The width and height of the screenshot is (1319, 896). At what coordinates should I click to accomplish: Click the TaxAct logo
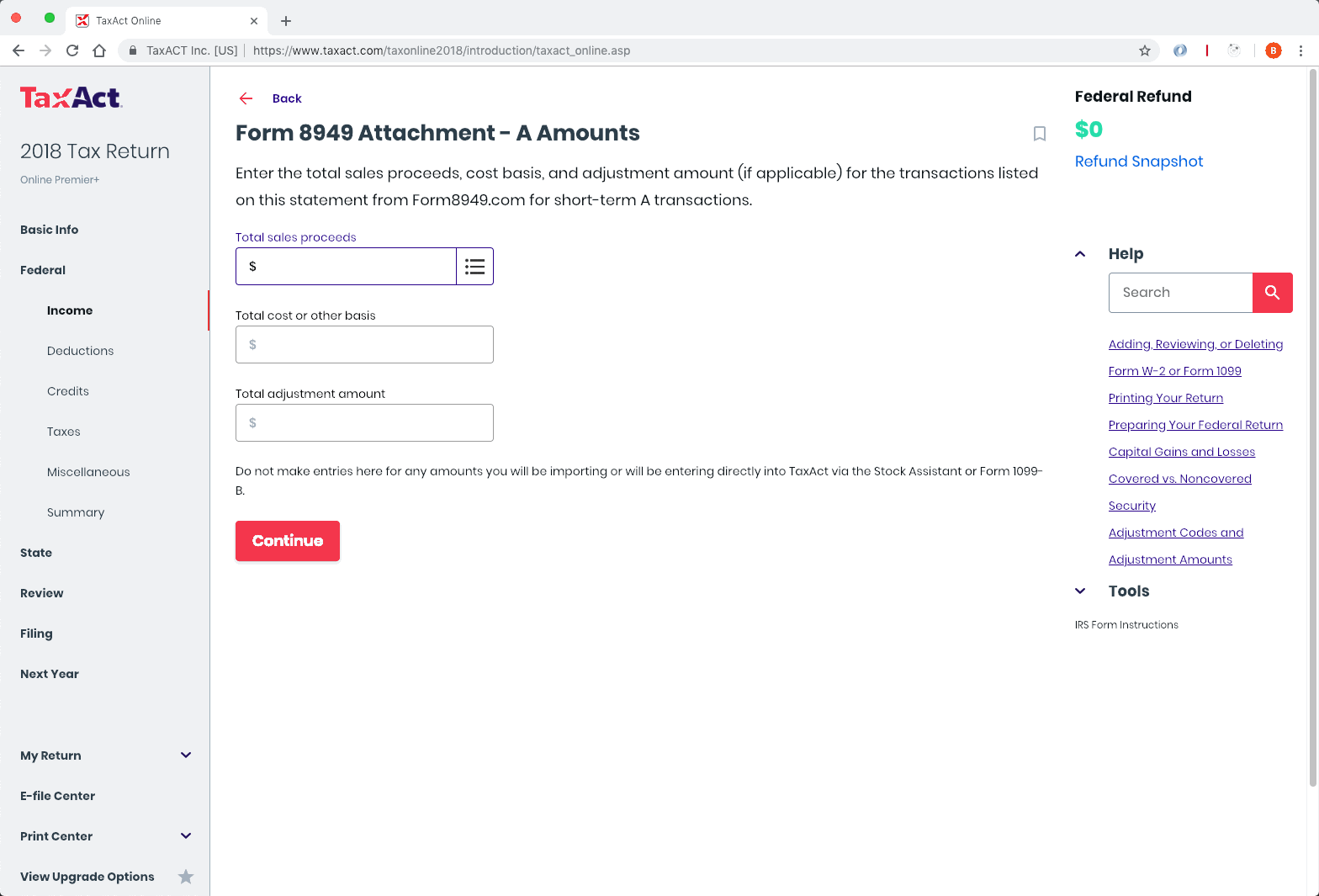72,98
